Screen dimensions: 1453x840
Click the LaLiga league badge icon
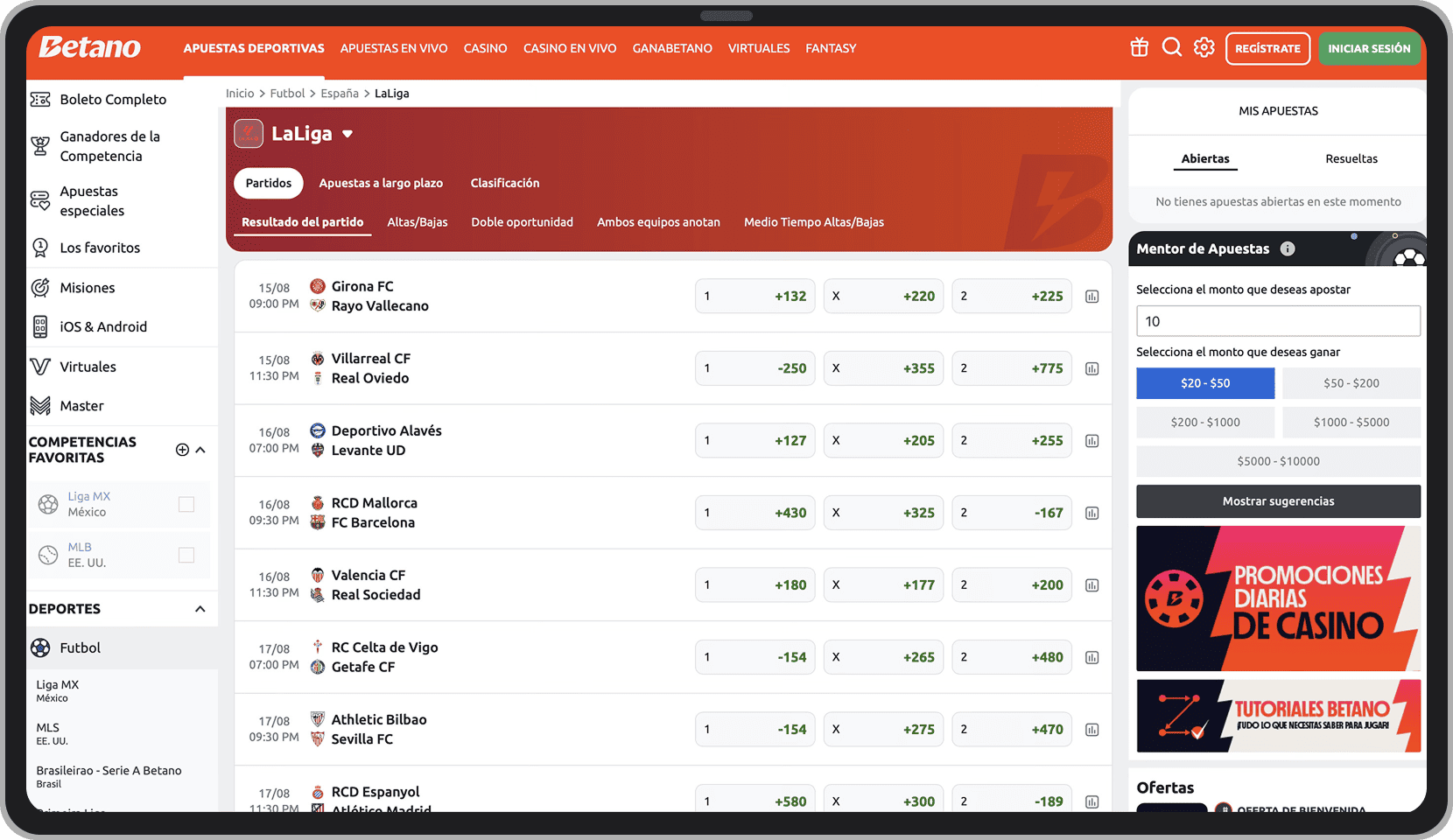(249, 134)
